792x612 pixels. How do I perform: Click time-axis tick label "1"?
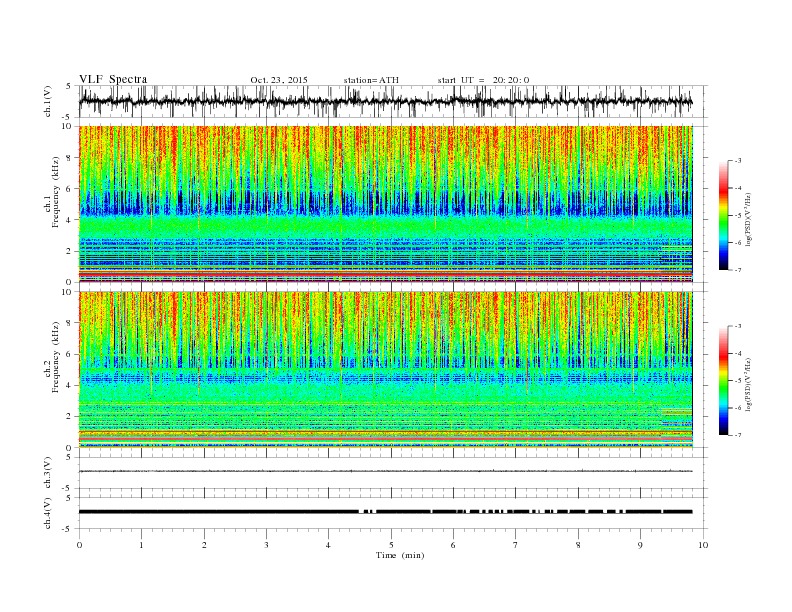(141, 545)
